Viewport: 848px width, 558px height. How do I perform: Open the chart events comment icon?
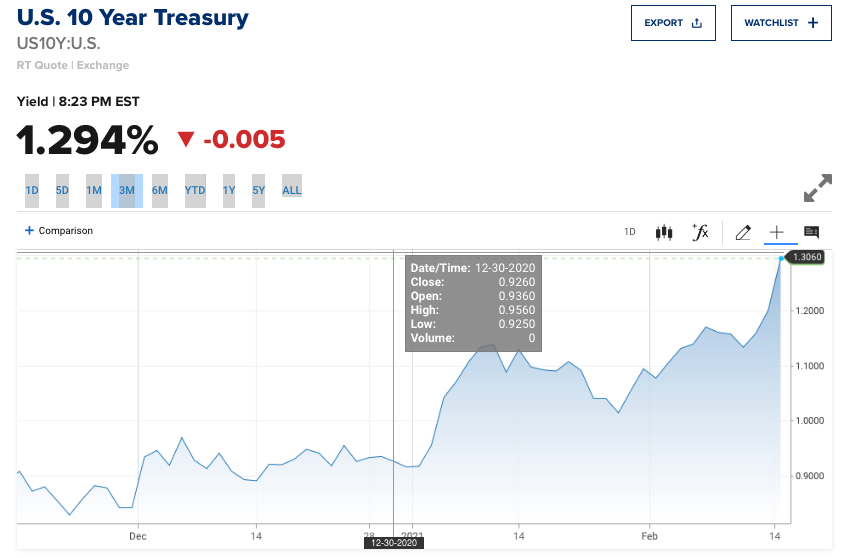coord(811,232)
